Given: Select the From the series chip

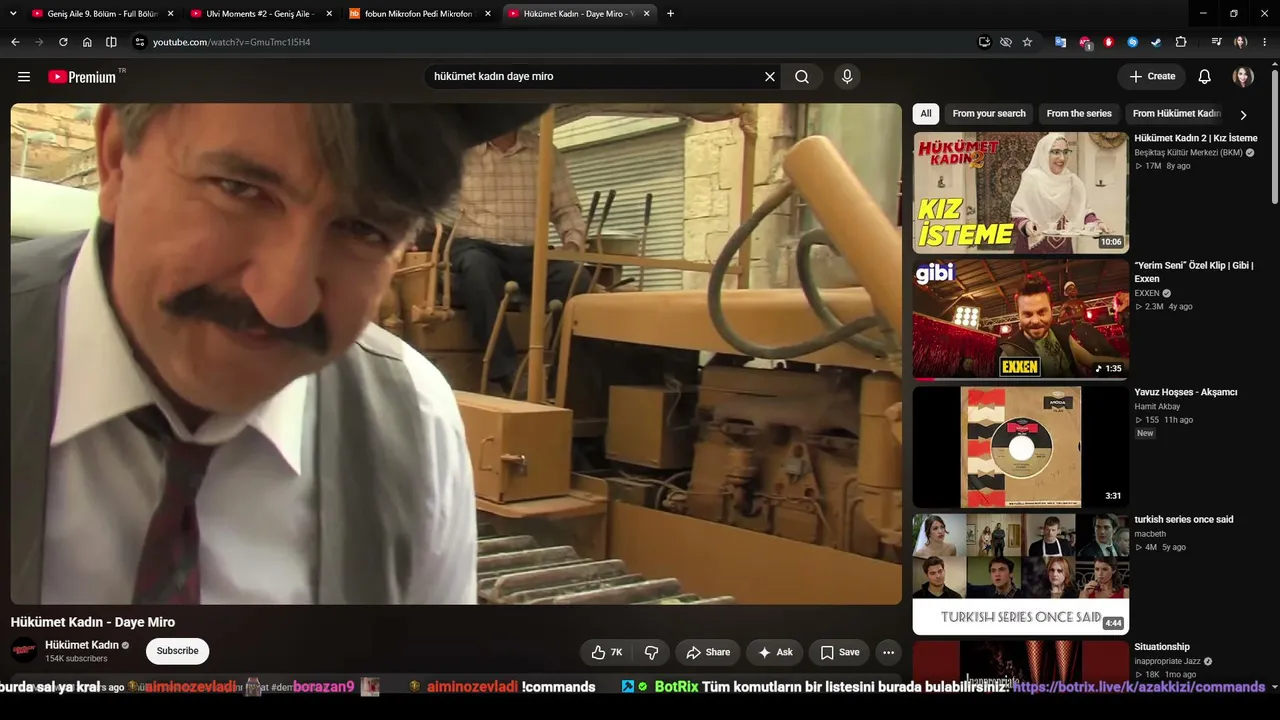Looking at the screenshot, I should coord(1079,114).
